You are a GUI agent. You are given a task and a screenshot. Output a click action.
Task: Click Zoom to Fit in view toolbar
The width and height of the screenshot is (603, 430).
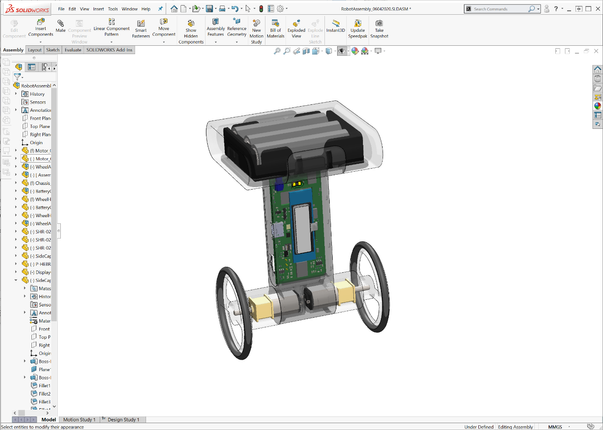click(277, 51)
